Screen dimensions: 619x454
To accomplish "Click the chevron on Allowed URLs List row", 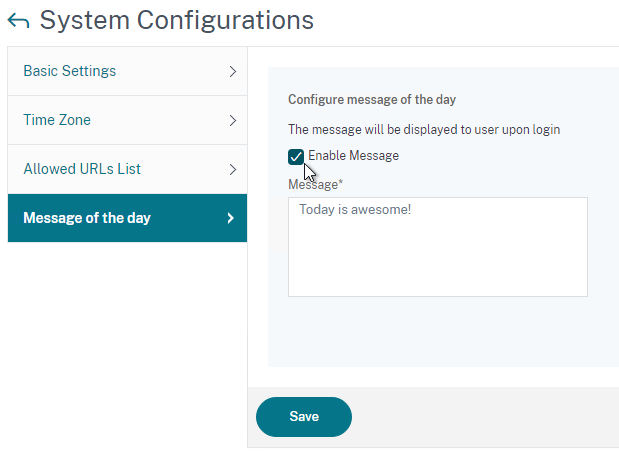I will click(x=233, y=169).
